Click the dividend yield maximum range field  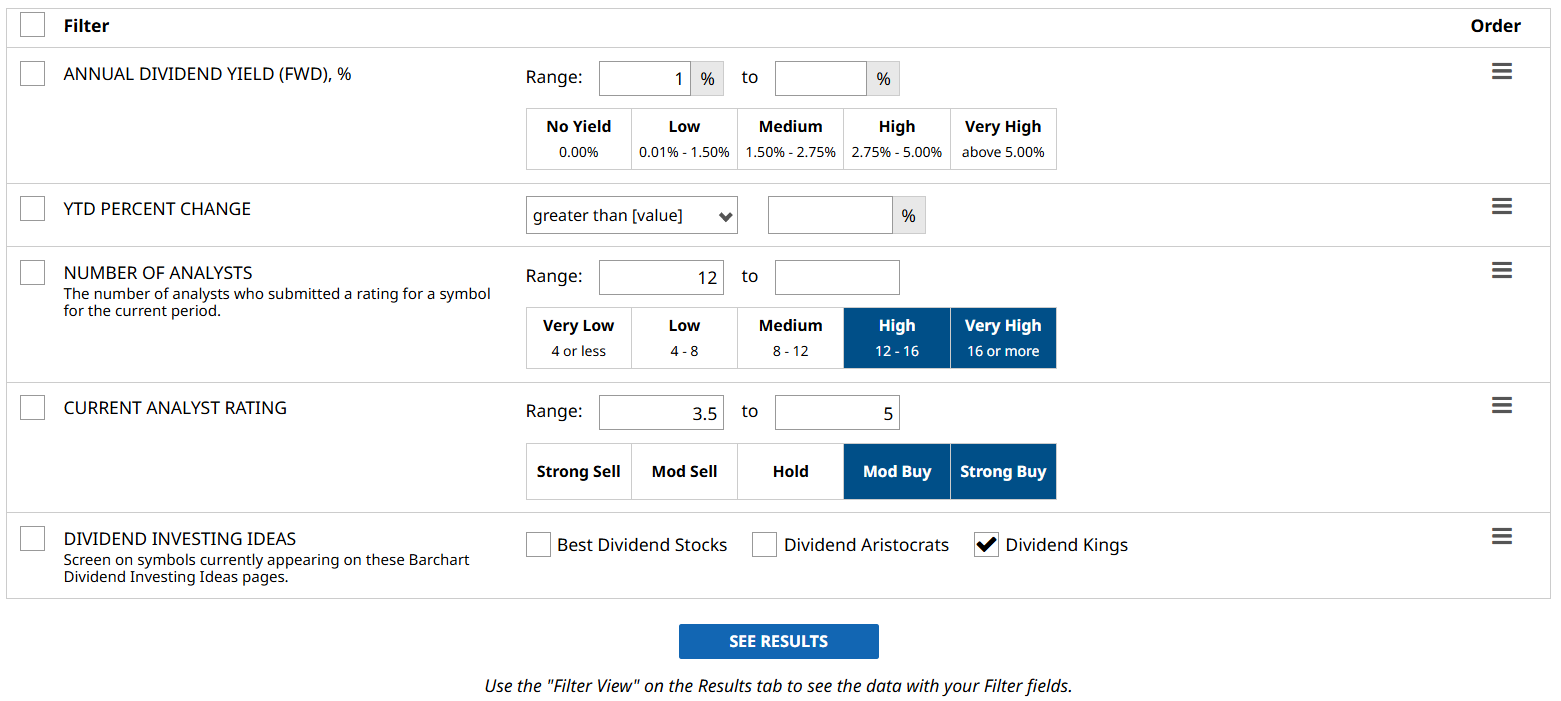820,78
